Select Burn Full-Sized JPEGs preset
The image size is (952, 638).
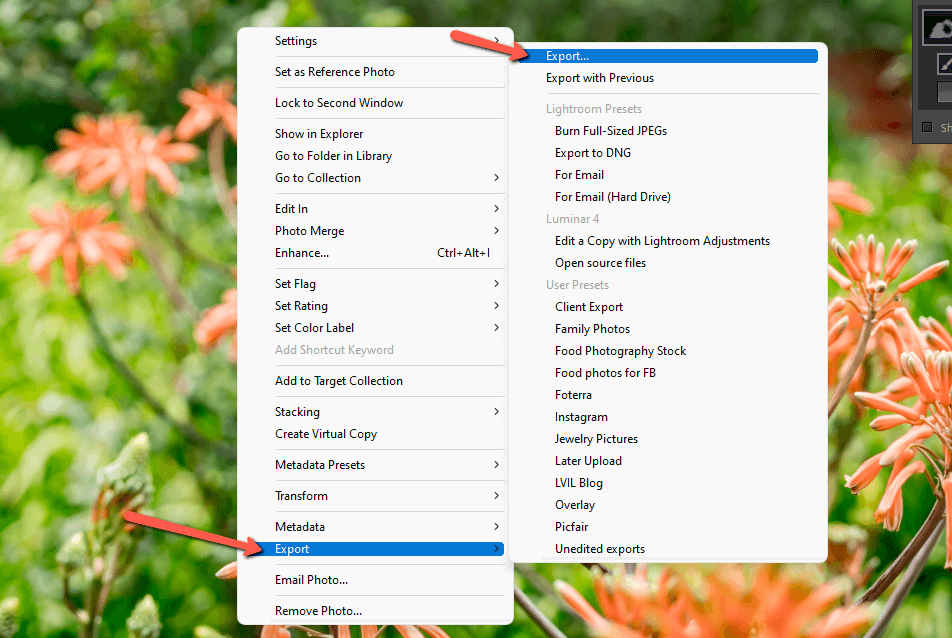click(x=668, y=131)
